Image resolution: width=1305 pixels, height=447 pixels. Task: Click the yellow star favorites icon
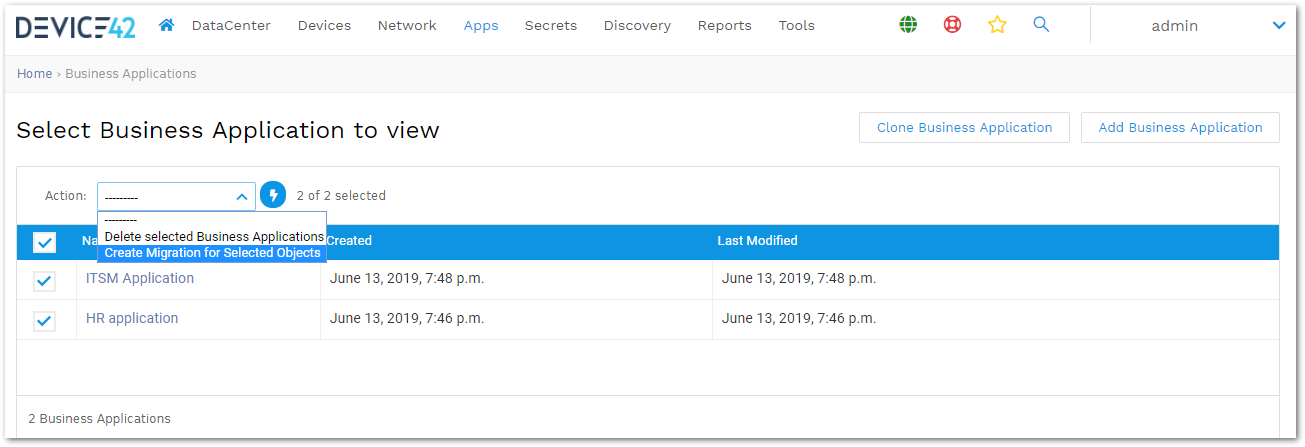pos(997,25)
